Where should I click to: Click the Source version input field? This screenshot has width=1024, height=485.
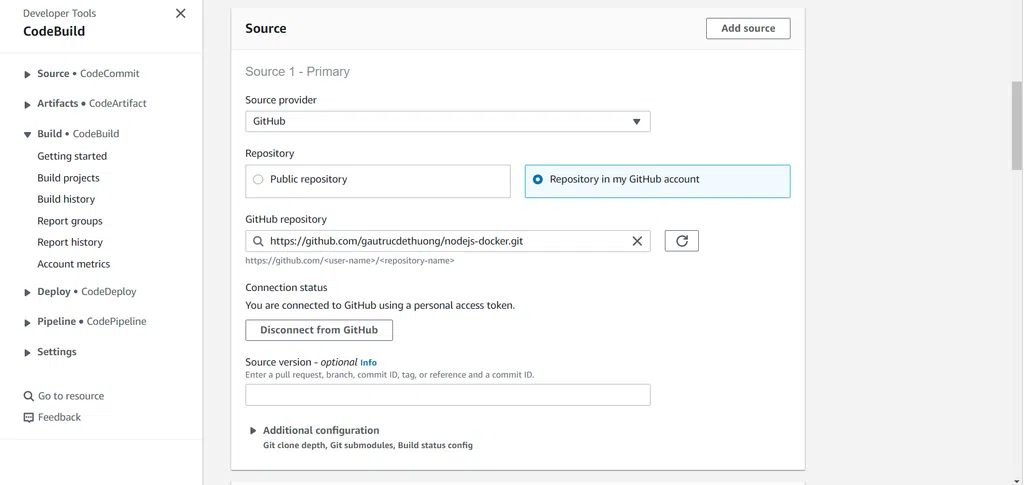[447, 395]
